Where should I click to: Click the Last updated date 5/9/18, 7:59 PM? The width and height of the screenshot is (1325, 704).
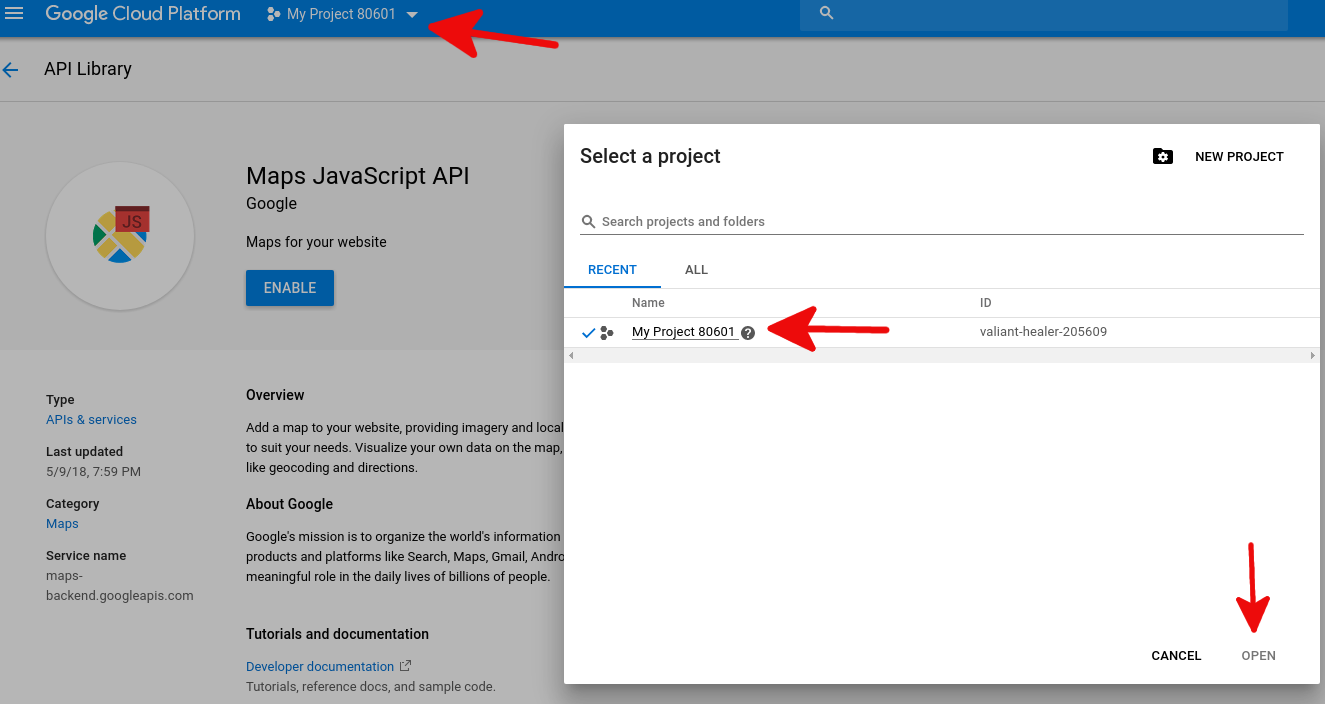[x=93, y=472]
